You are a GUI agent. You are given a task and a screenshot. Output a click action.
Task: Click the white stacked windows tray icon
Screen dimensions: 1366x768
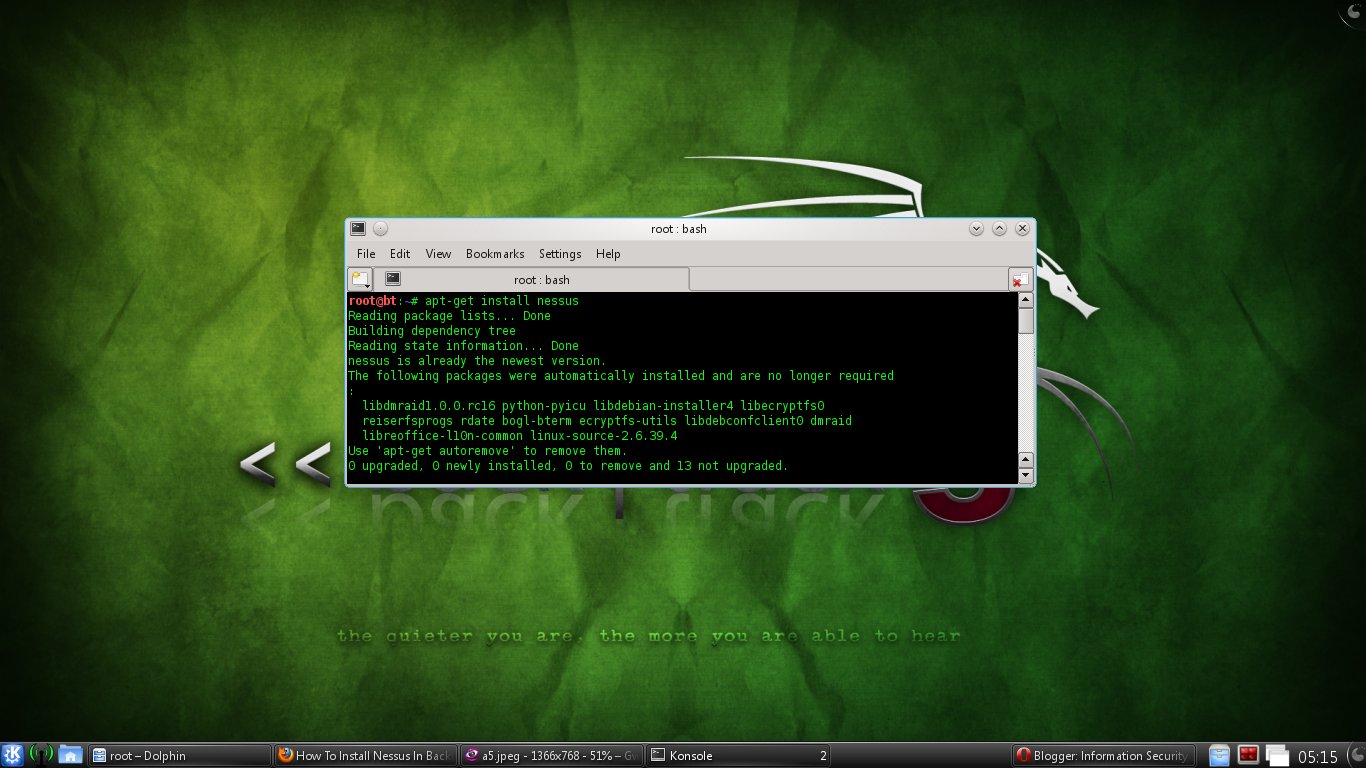1277,755
